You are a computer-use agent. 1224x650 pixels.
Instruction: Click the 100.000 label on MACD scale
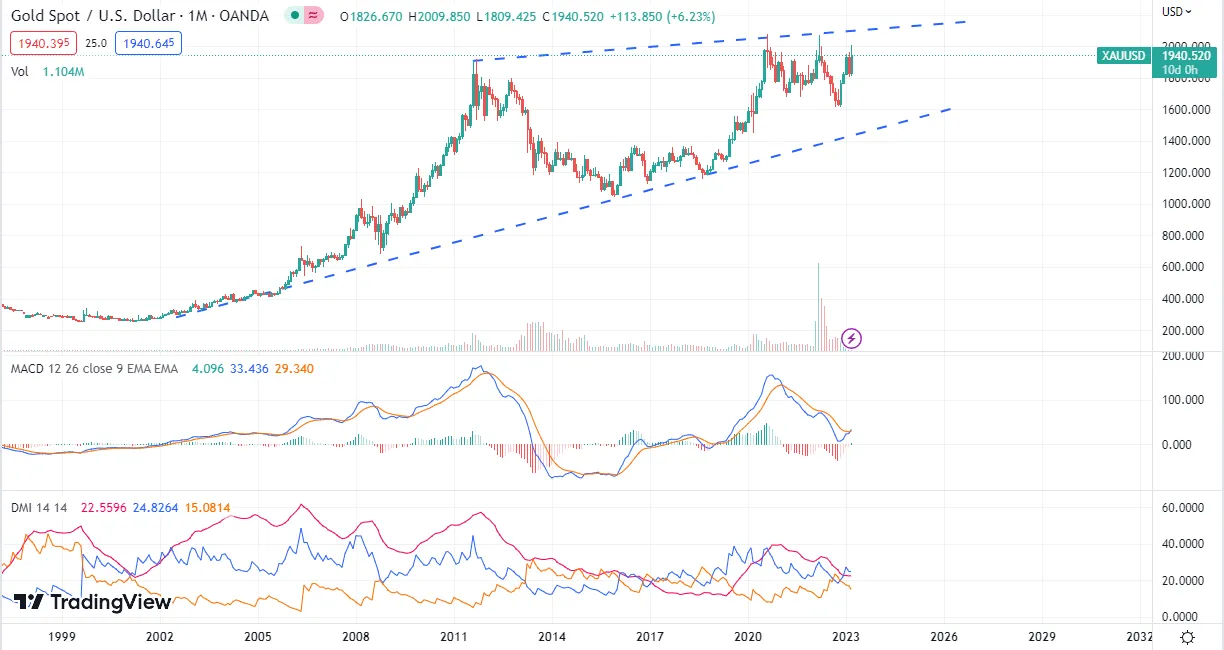1185,400
